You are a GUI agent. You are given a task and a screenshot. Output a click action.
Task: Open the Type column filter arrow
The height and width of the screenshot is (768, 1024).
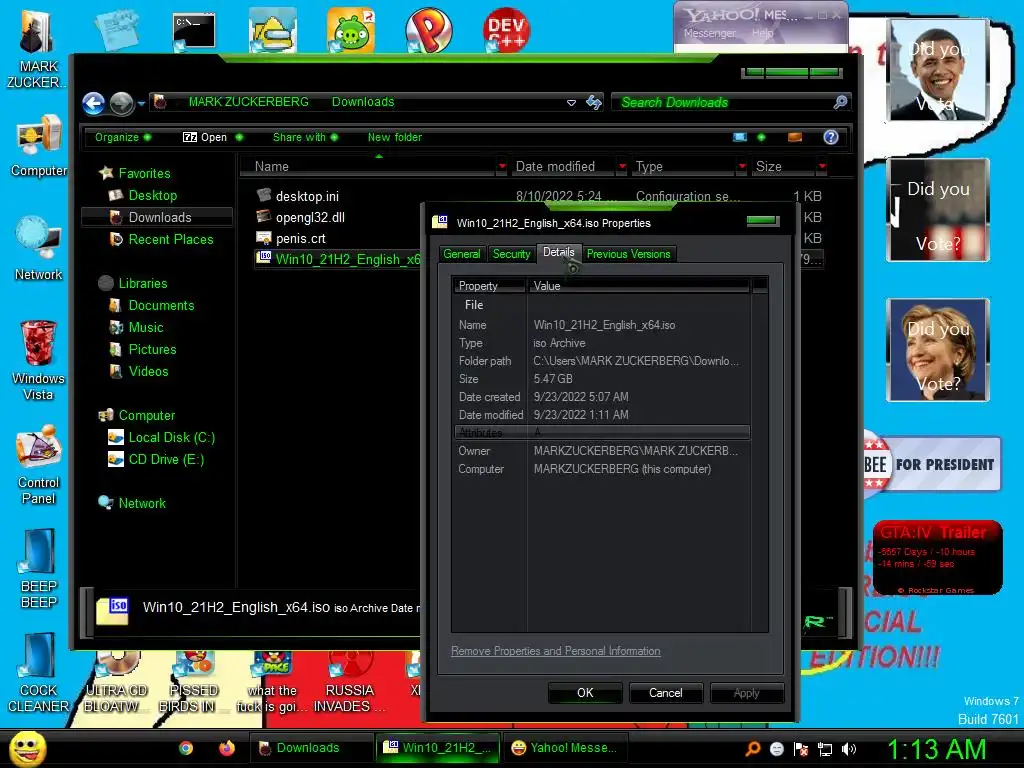(x=741, y=167)
